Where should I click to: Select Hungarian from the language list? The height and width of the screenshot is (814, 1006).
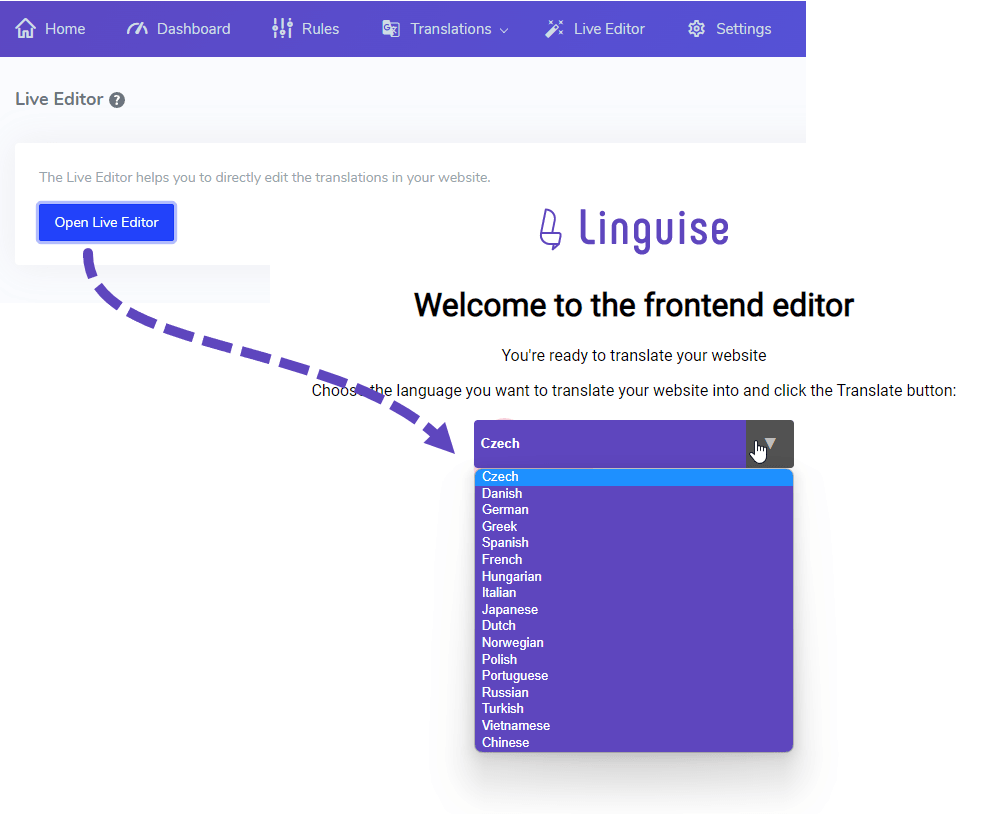(634, 577)
